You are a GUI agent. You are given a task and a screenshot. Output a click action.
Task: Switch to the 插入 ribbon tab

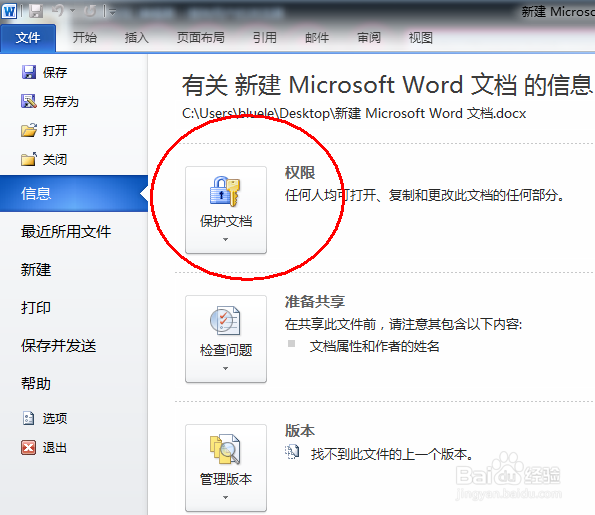click(137, 38)
